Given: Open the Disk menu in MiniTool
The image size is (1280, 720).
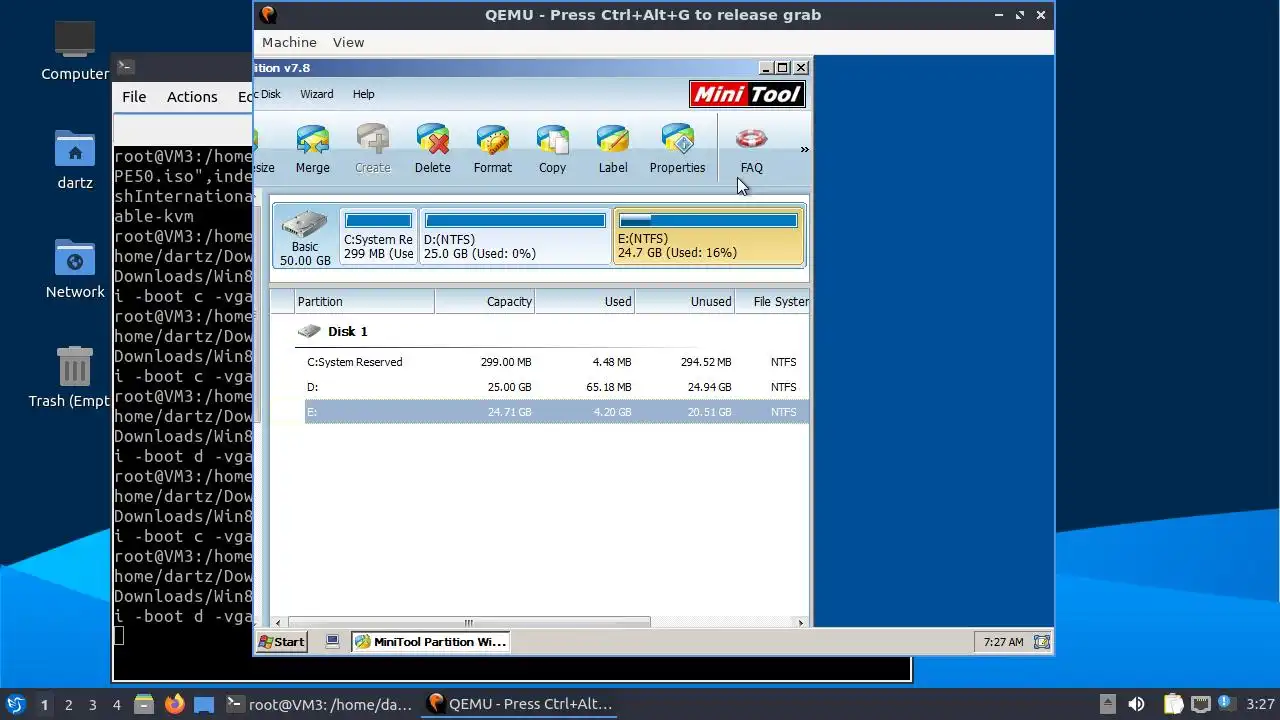Looking at the screenshot, I should pyautogui.click(x=269, y=94).
